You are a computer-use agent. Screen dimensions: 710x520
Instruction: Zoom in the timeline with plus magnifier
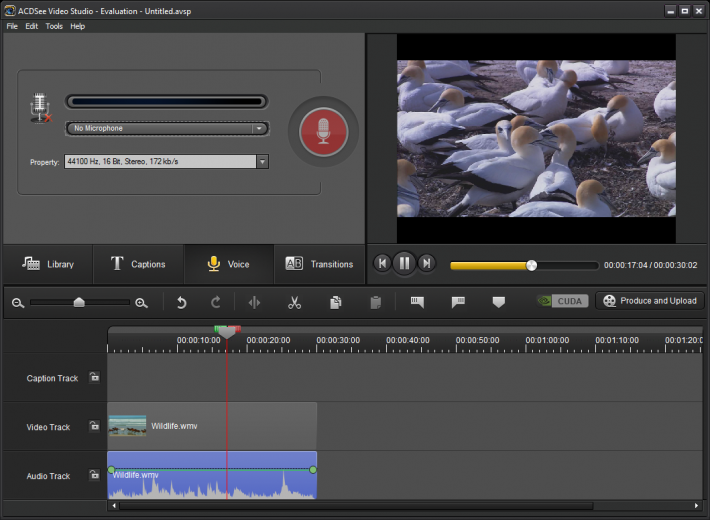click(141, 303)
